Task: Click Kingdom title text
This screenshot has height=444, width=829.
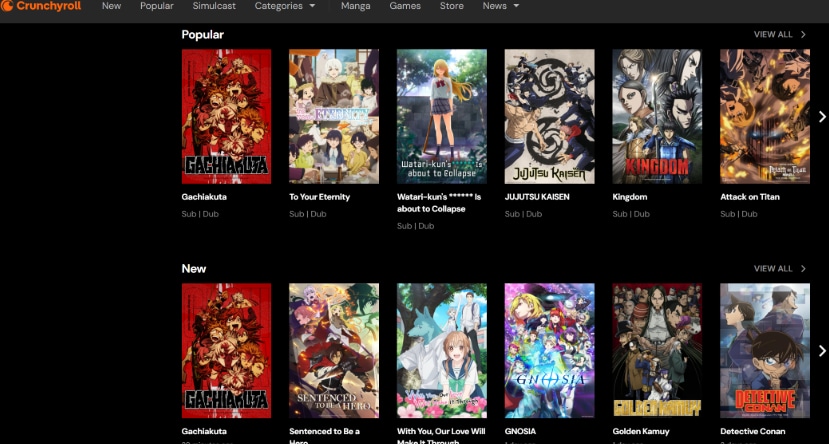Action: point(630,197)
